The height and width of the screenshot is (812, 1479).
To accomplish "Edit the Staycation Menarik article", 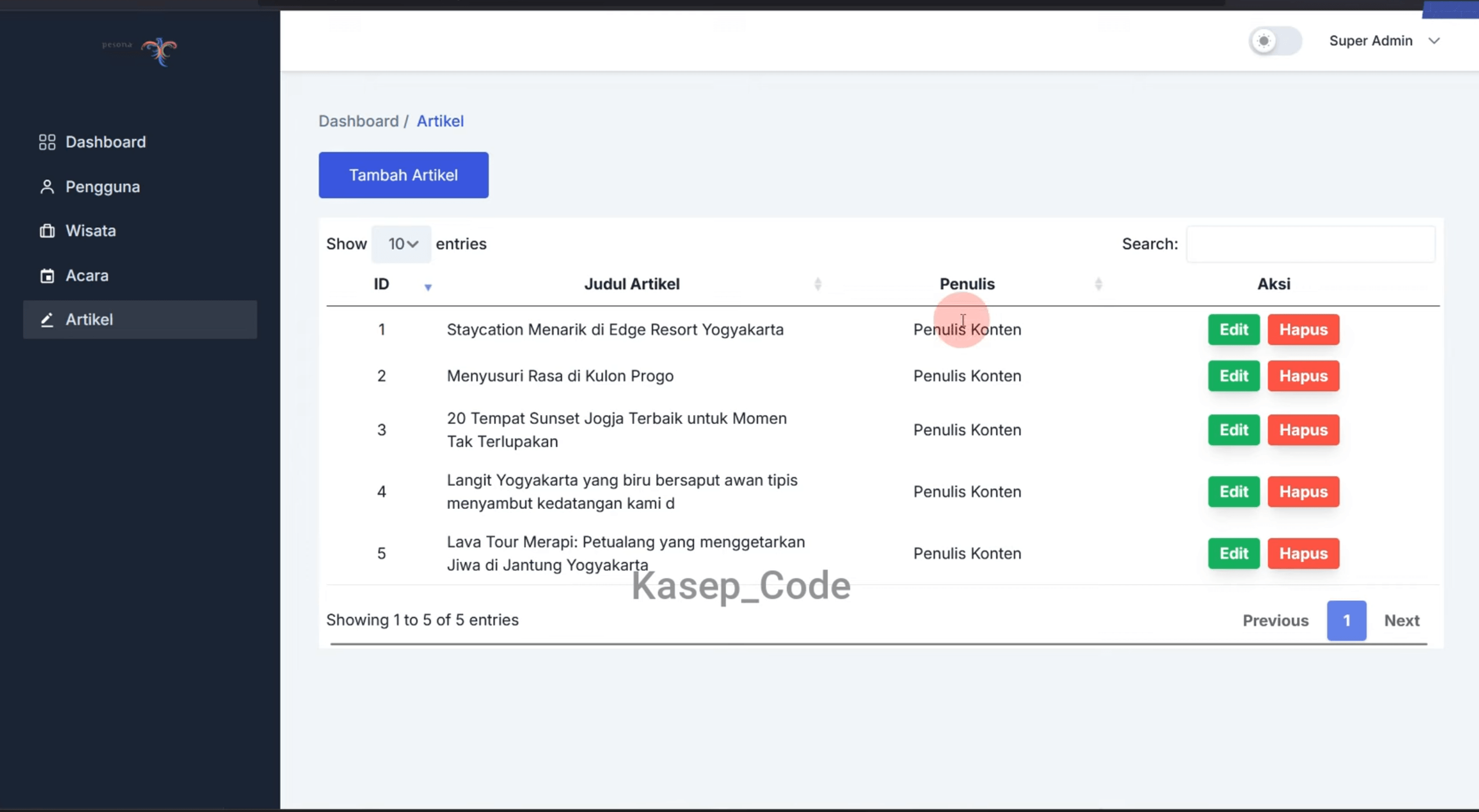I will pos(1234,330).
